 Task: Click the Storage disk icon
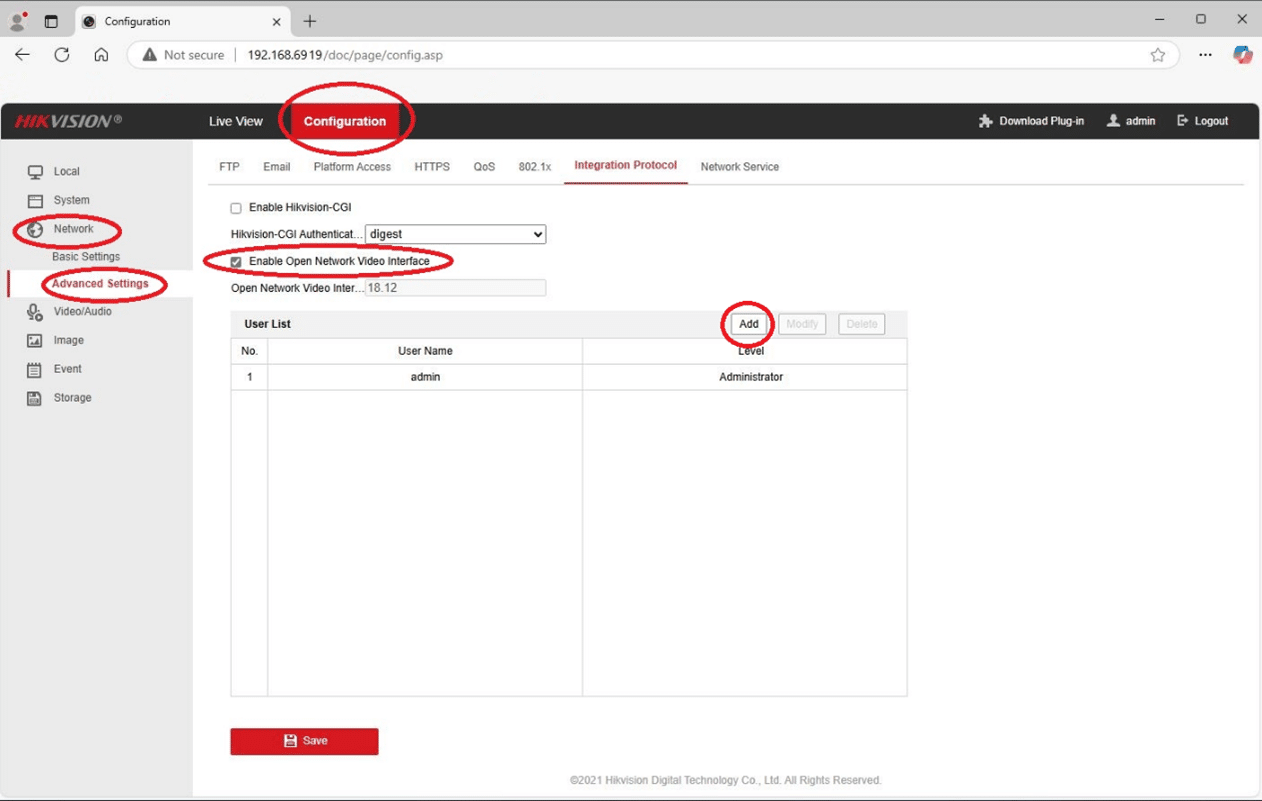click(35, 398)
